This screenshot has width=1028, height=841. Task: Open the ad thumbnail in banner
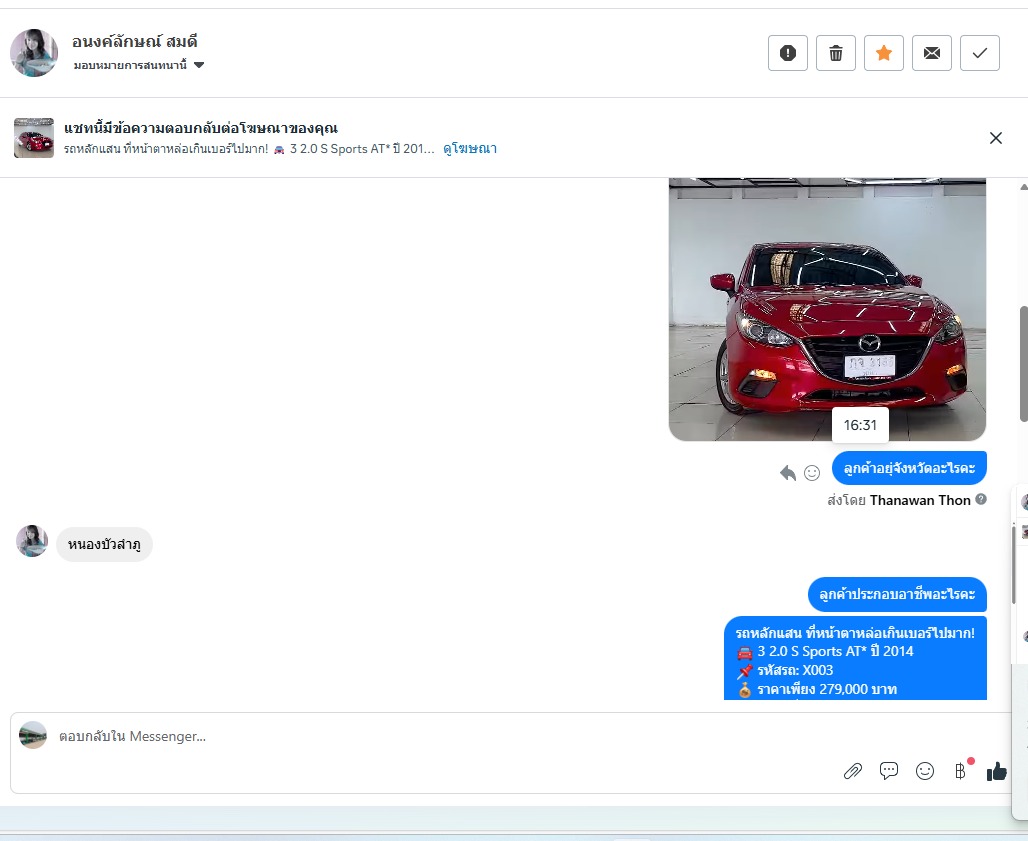click(34, 138)
